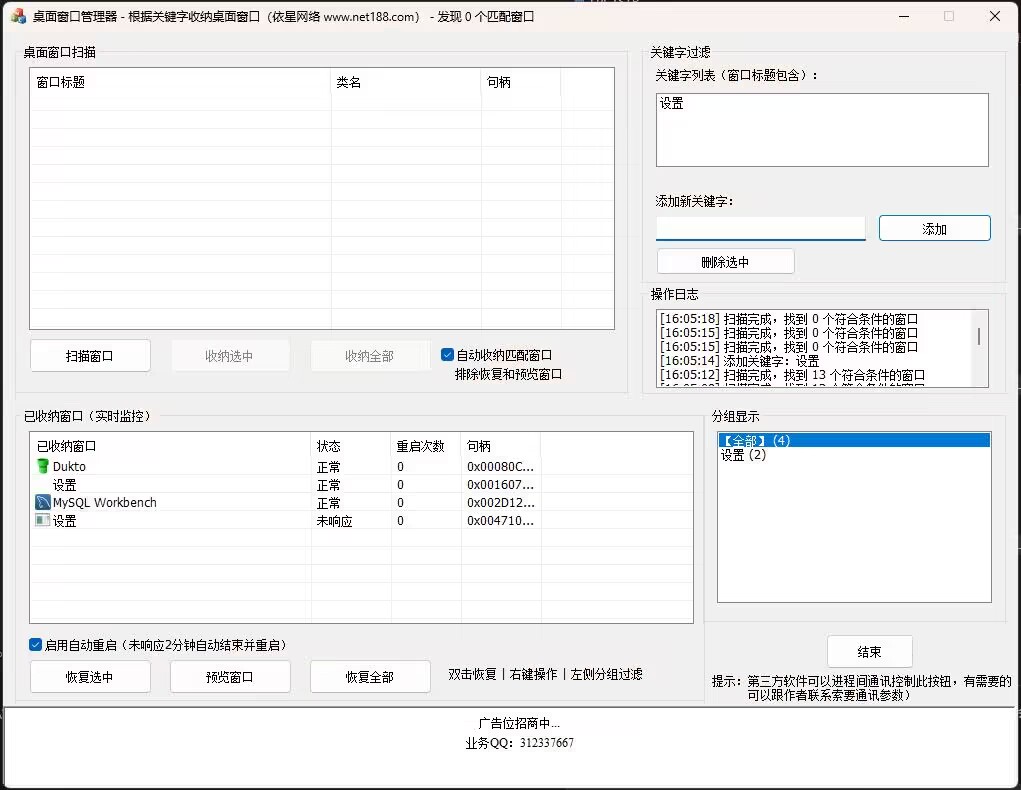Click the new keyword input field
Screen dimensions: 1021x790
click(x=760, y=228)
